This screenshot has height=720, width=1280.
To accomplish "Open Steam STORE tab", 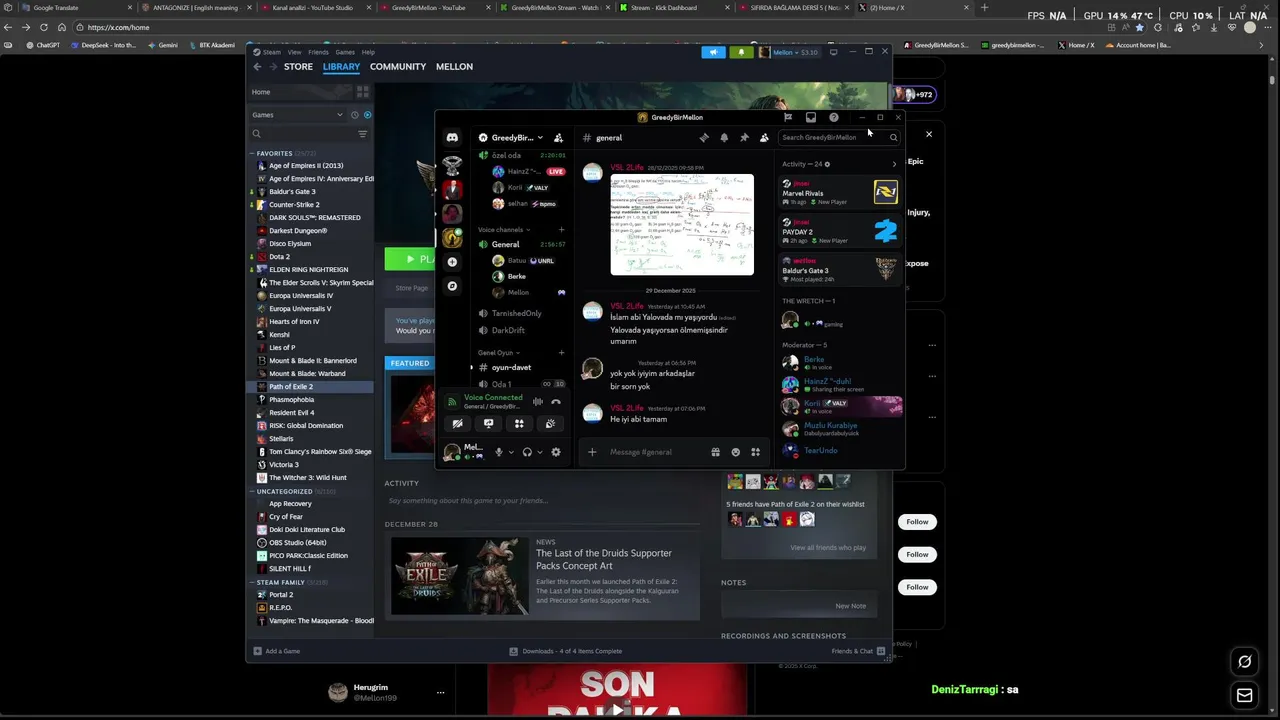I will [x=298, y=67].
